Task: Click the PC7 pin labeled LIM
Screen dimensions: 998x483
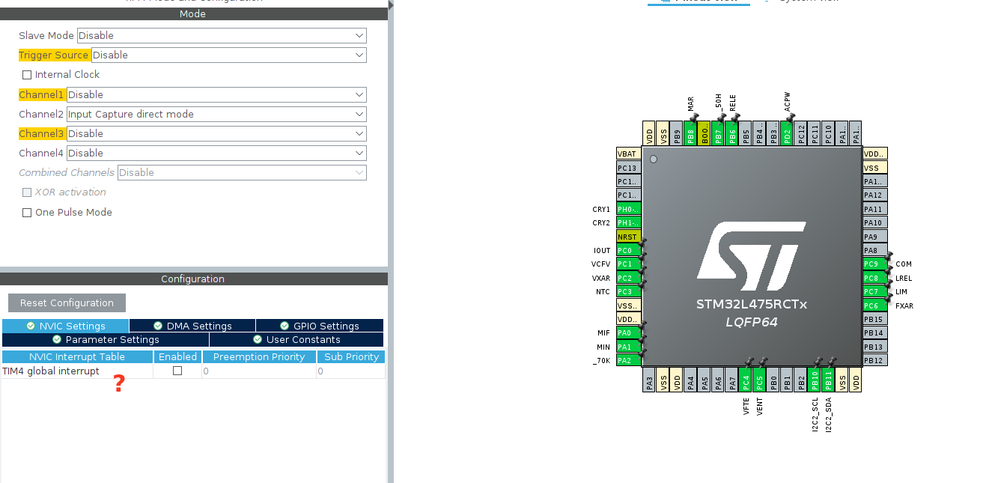Action: click(x=875, y=291)
